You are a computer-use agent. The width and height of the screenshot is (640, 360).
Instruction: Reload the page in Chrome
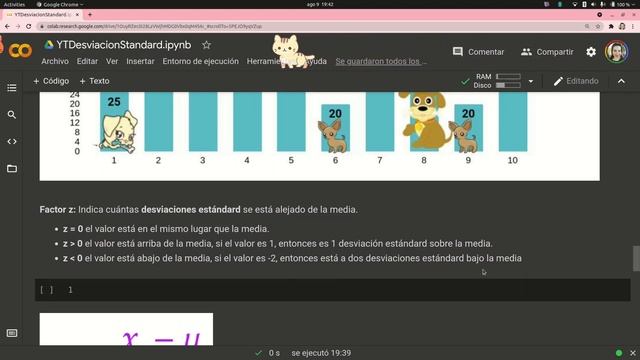(x=28, y=26)
